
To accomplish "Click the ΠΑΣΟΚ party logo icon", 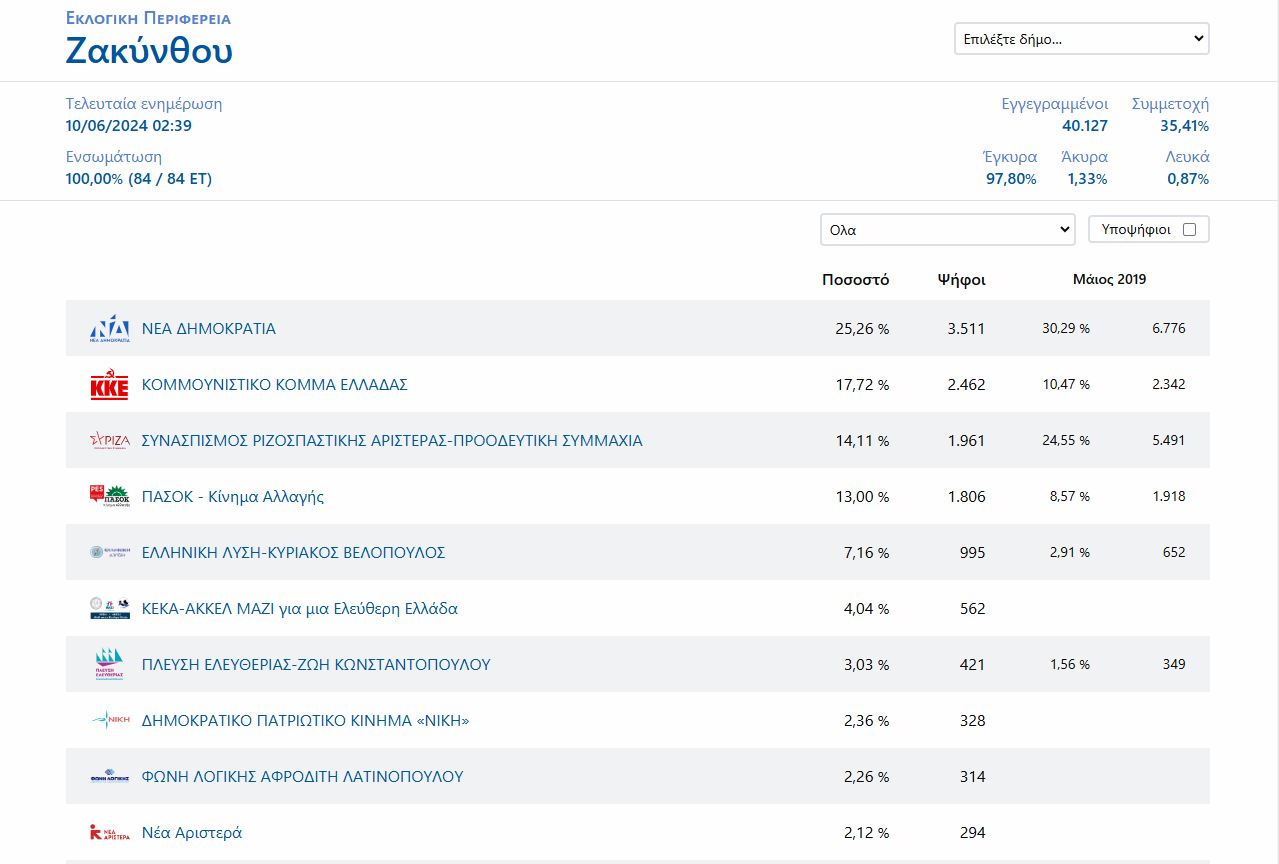I will [109, 497].
